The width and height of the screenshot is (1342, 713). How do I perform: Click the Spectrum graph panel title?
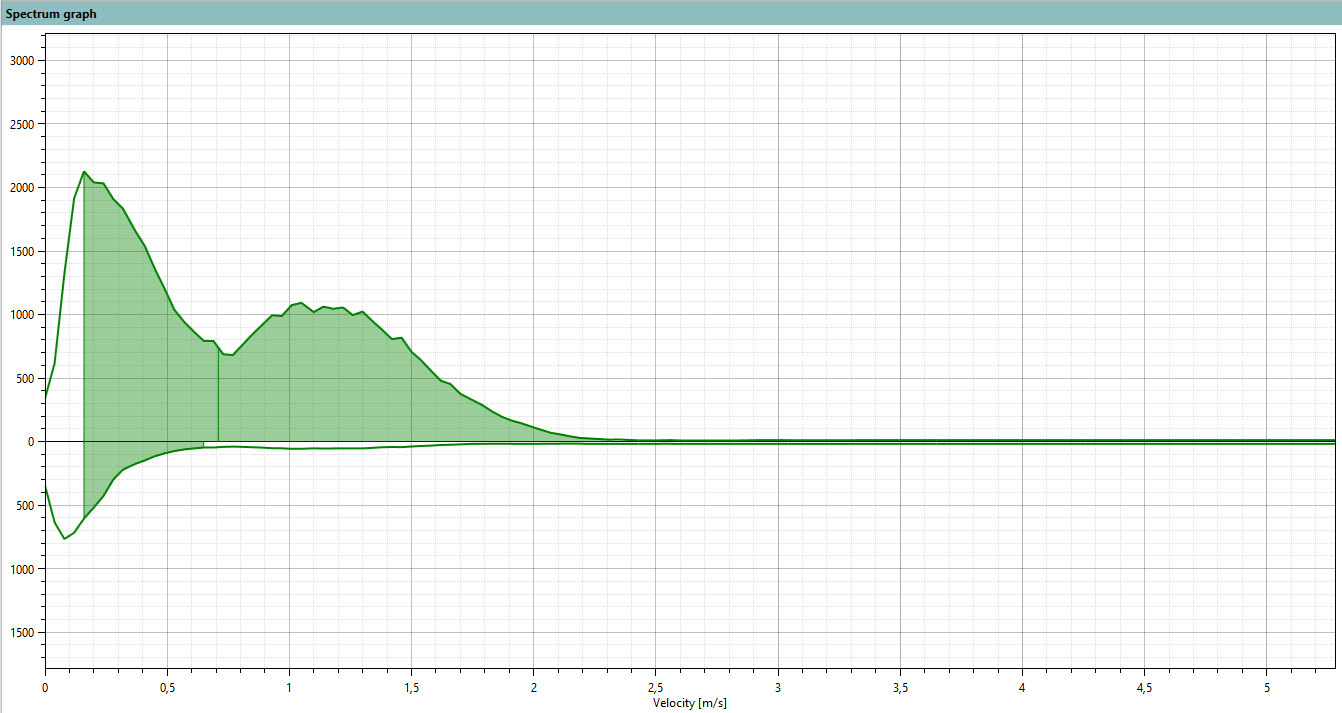(x=51, y=14)
